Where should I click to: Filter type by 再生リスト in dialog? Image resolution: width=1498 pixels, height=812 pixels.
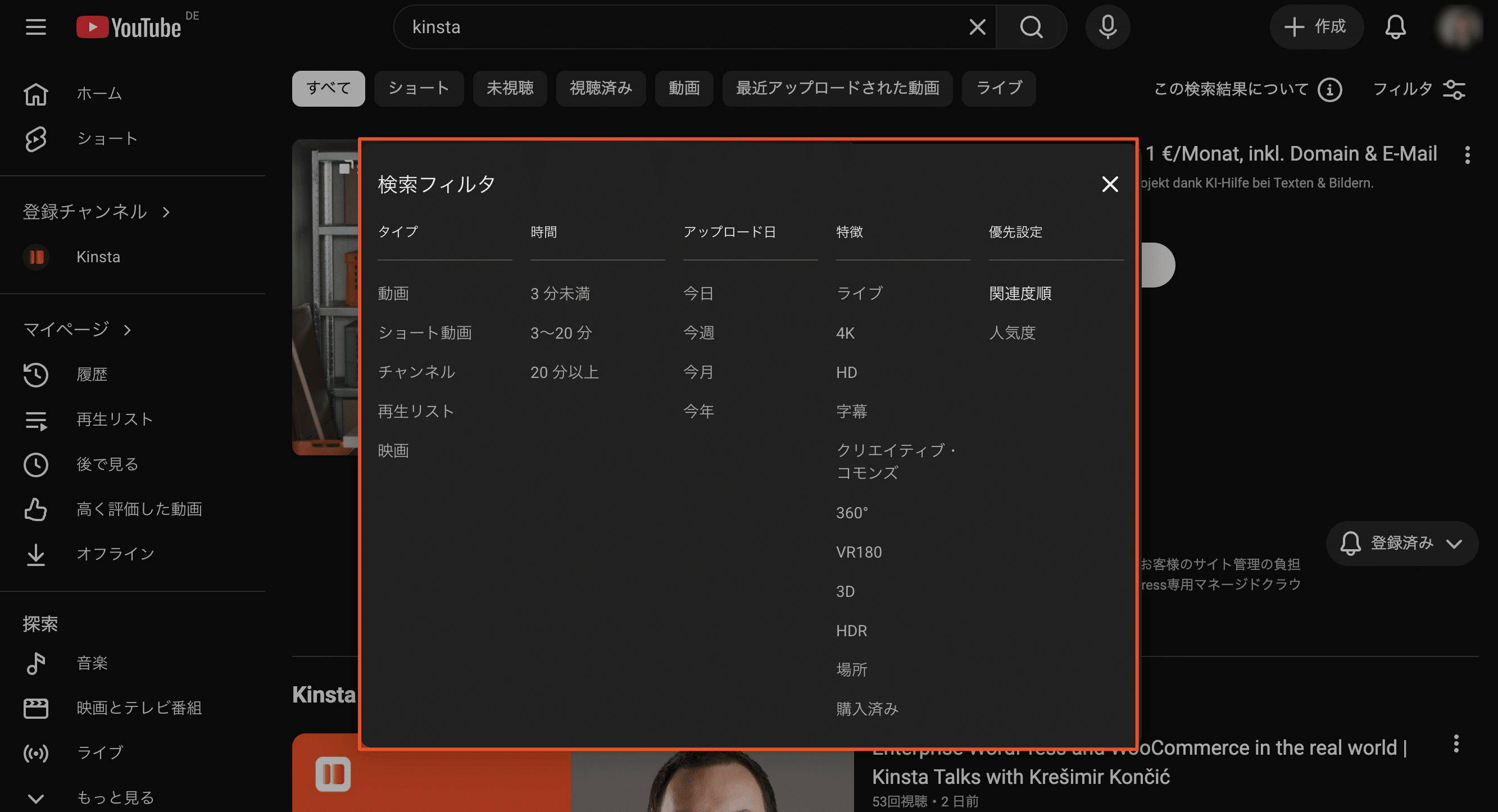click(x=416, y=412)
